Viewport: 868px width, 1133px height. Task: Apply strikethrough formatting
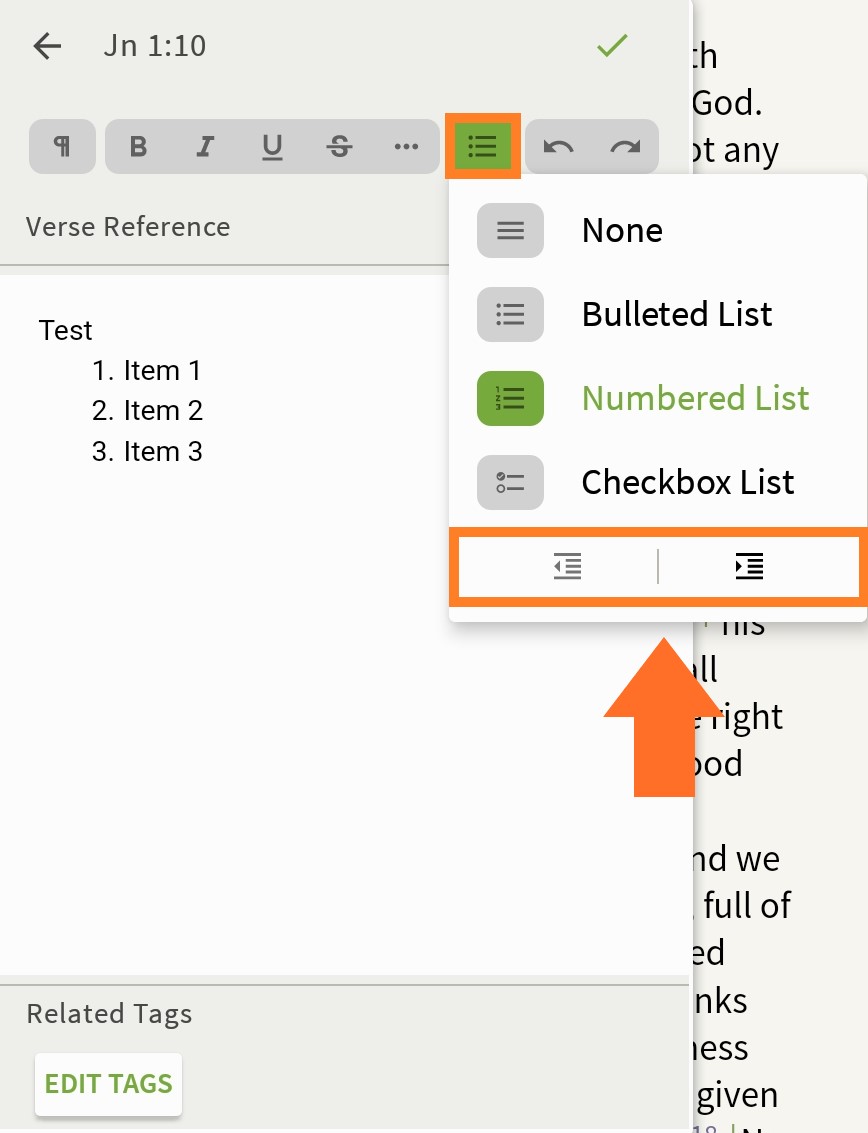click(x=339, y=147)
